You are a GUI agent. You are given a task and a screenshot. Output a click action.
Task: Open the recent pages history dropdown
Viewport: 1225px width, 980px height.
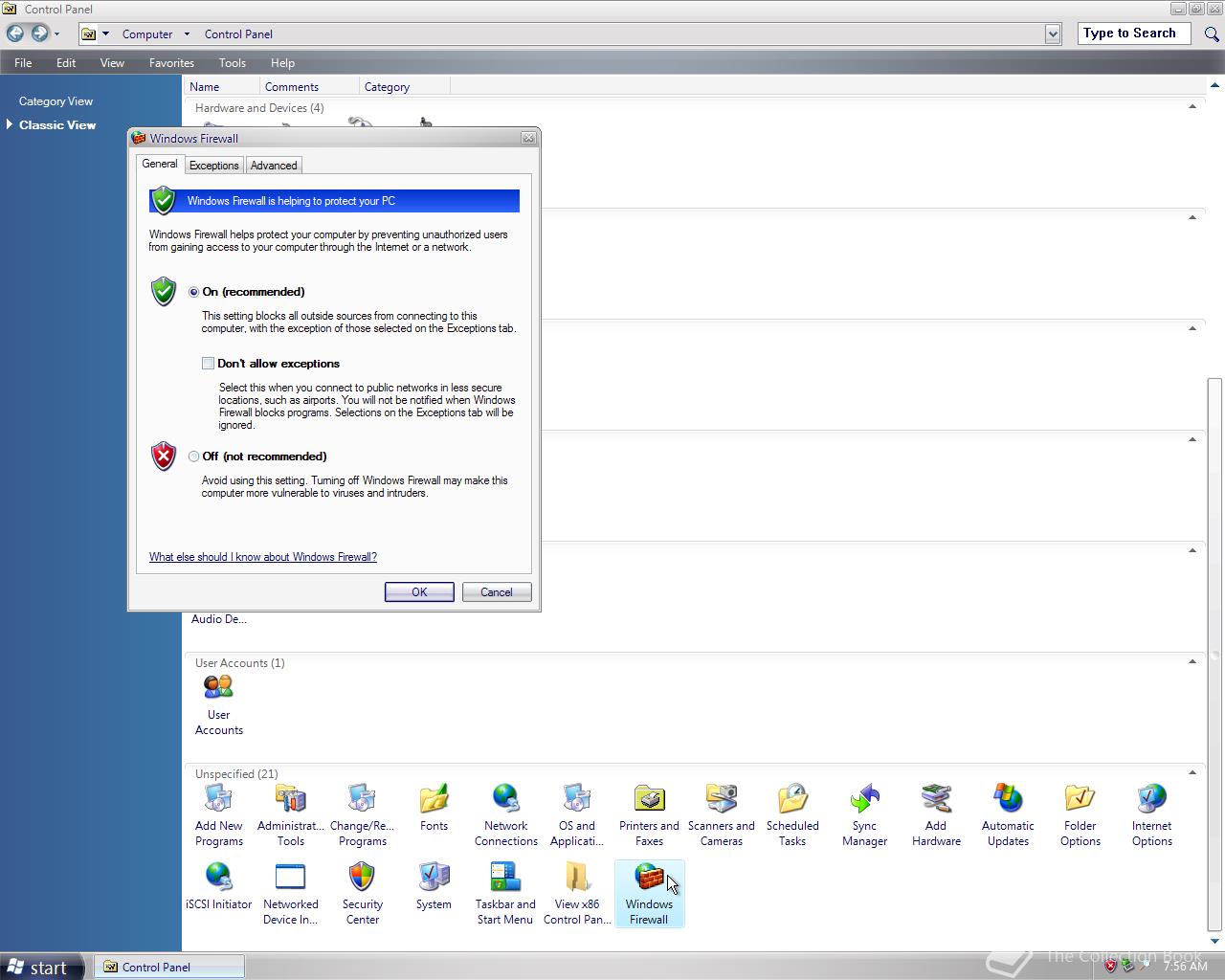tap(56, 34)
